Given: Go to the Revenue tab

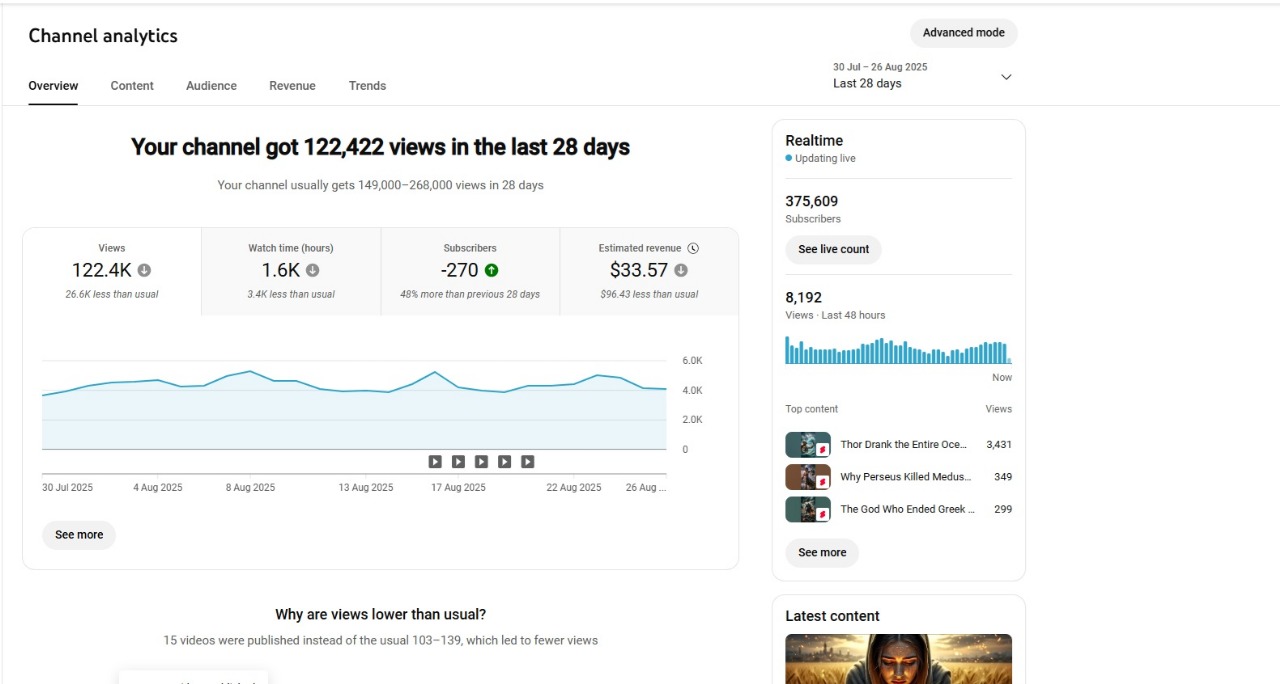Looking at the screenshot, I should pos(292,86).
